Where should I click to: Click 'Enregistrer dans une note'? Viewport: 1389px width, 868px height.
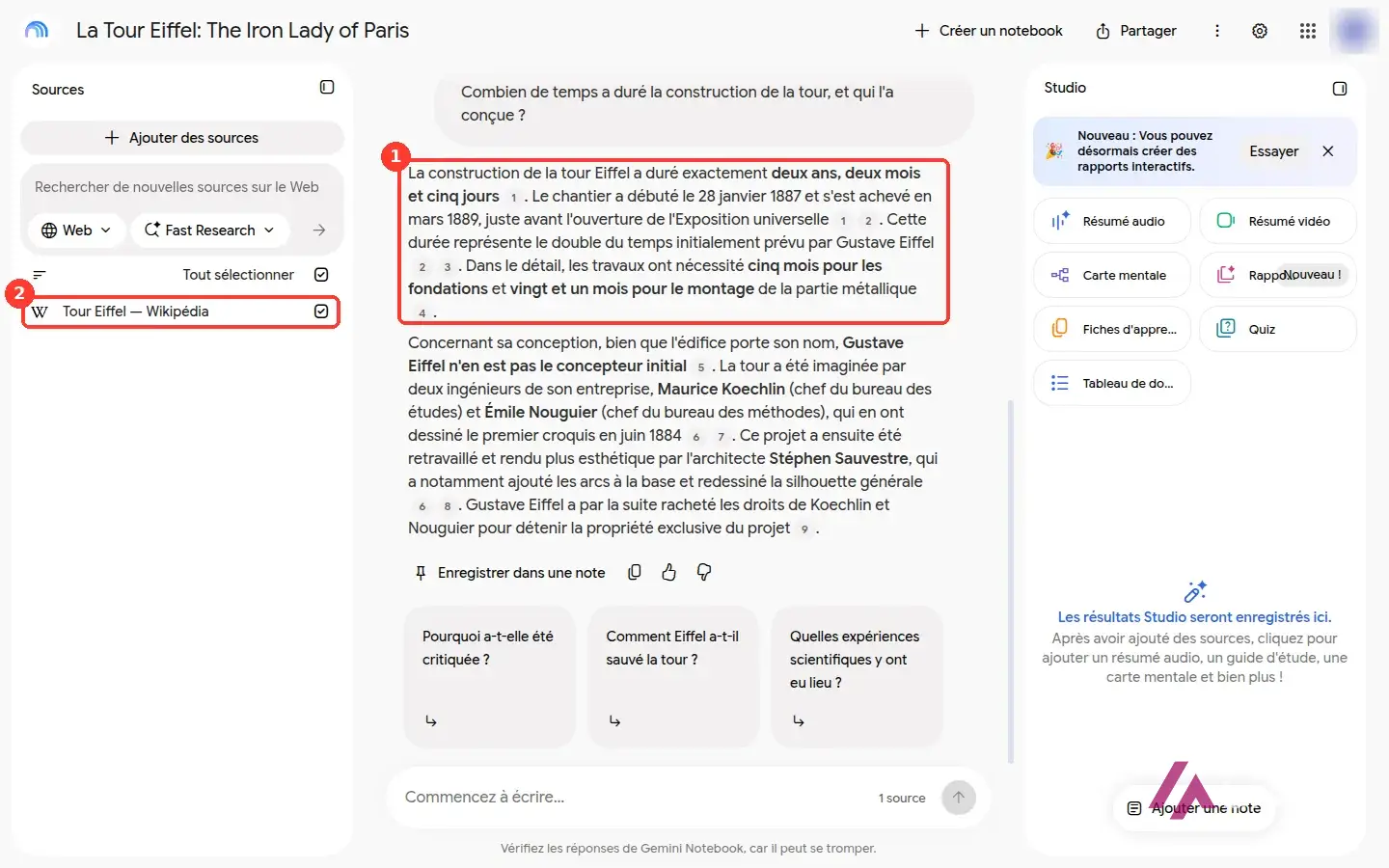509,573
